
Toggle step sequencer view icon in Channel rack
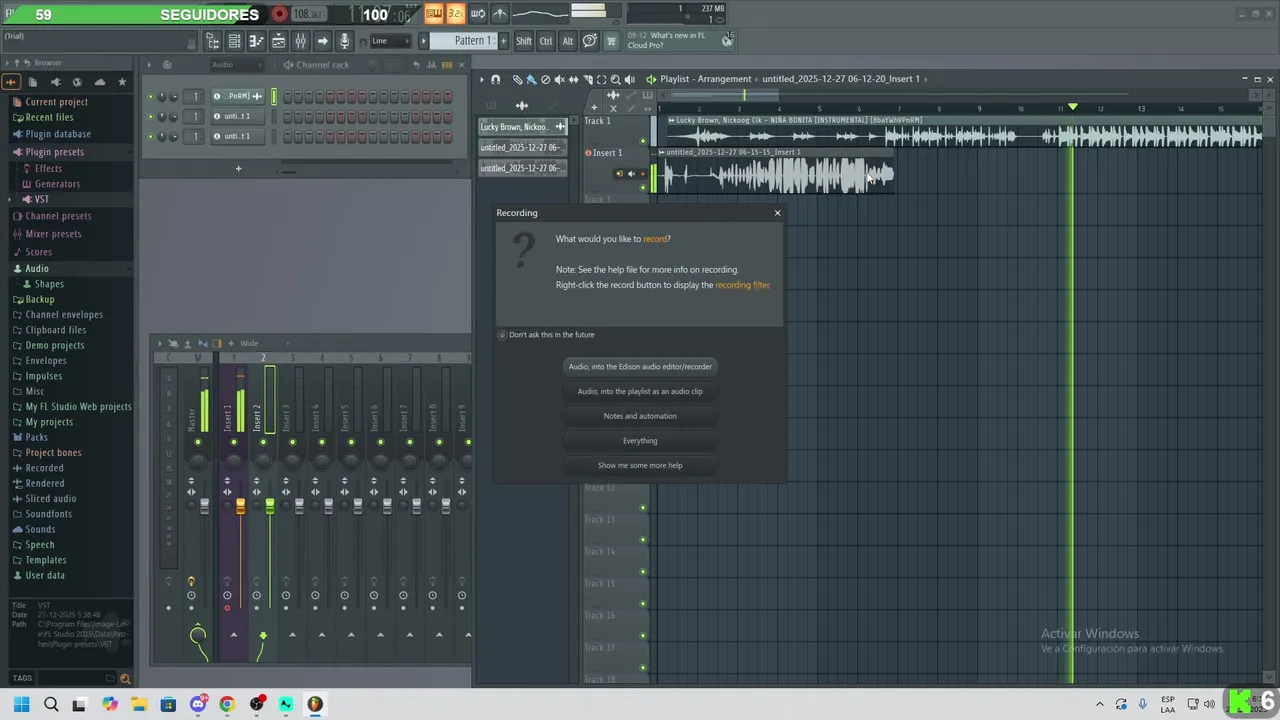(447, 65)
